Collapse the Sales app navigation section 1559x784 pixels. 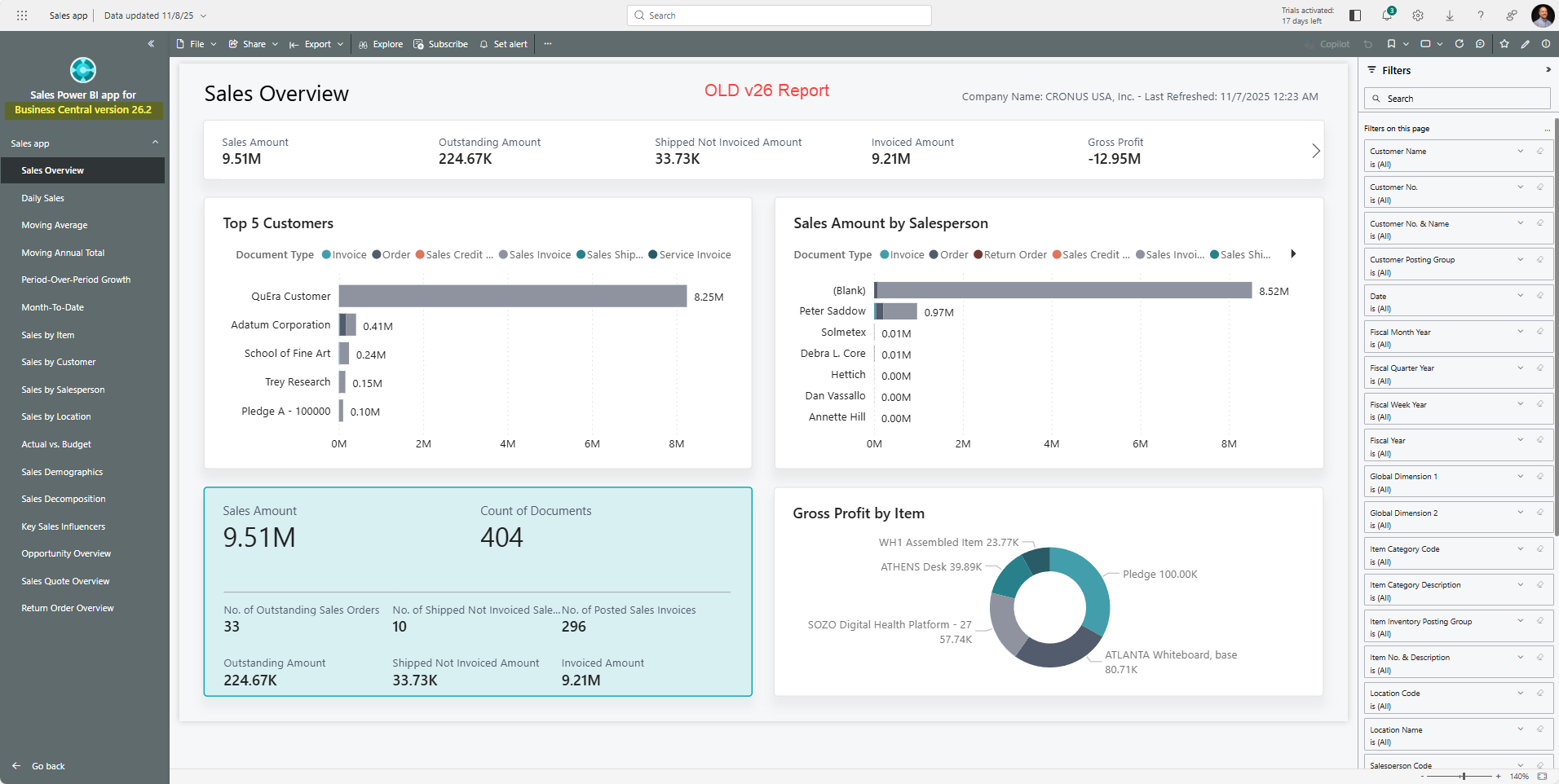(155, 143)
